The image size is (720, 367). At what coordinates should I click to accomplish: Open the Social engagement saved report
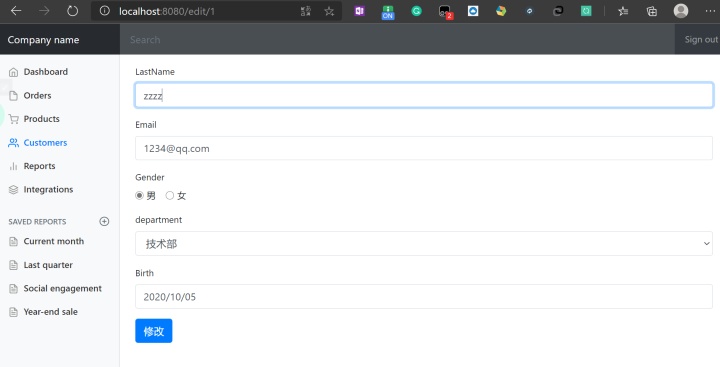point(62,288)
